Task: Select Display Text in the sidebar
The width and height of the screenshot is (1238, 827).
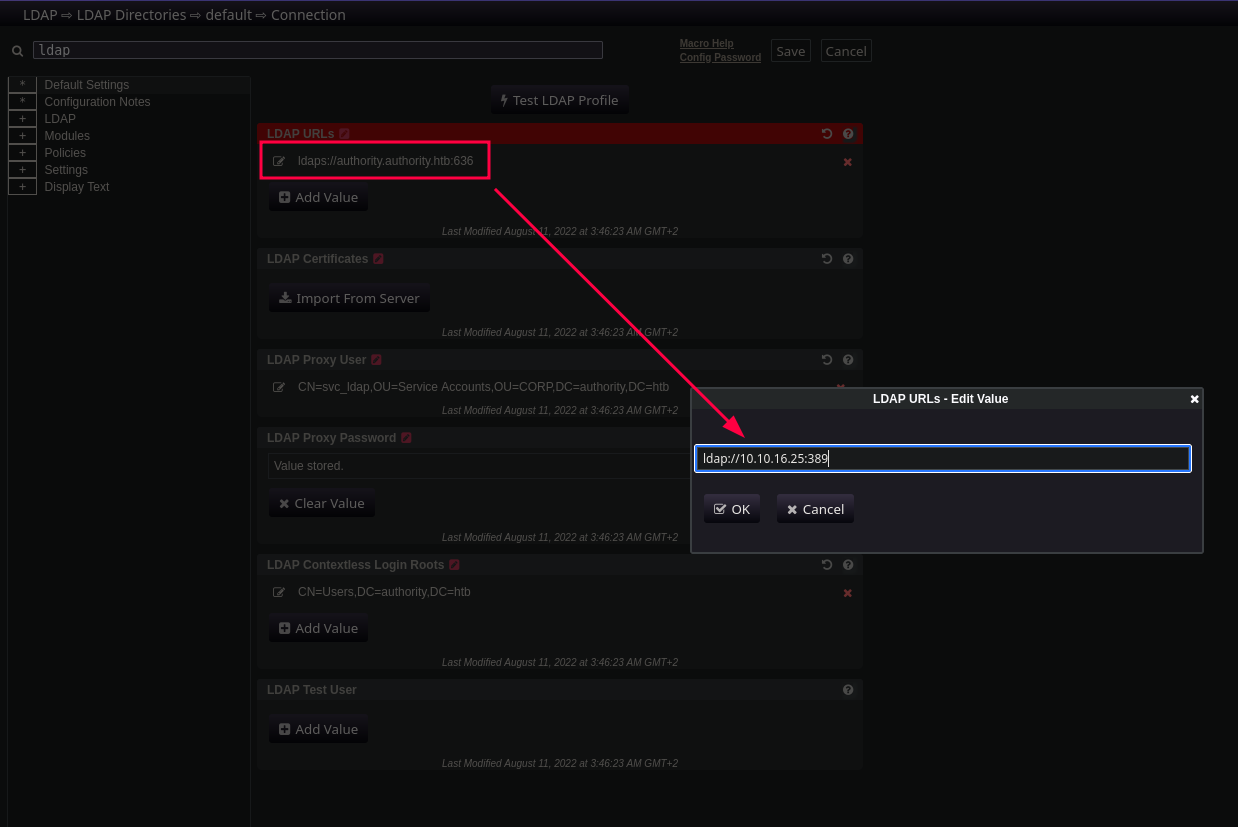Action: pyautogui.click(x=76, y=187)
